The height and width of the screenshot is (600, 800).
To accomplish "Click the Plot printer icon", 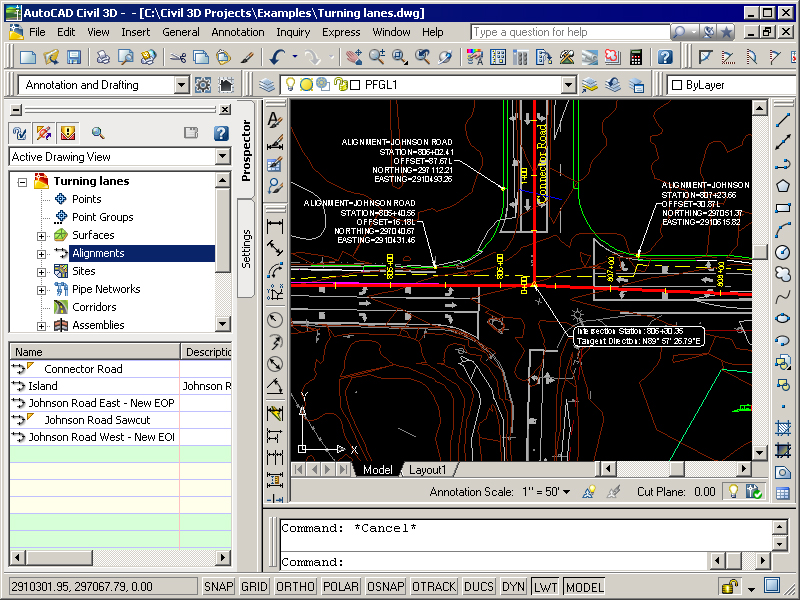I will pos(104,57).
